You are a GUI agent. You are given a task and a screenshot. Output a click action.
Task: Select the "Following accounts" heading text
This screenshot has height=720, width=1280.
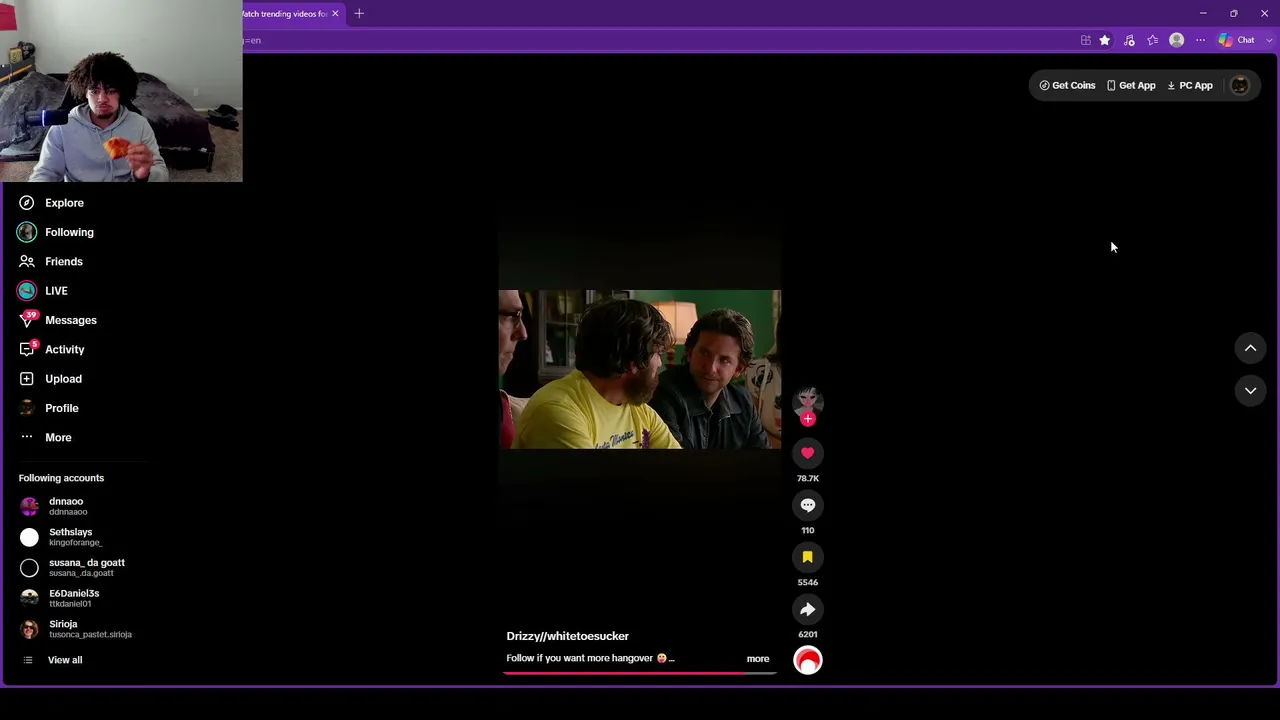pyautogui.click(x=61, y=478)
